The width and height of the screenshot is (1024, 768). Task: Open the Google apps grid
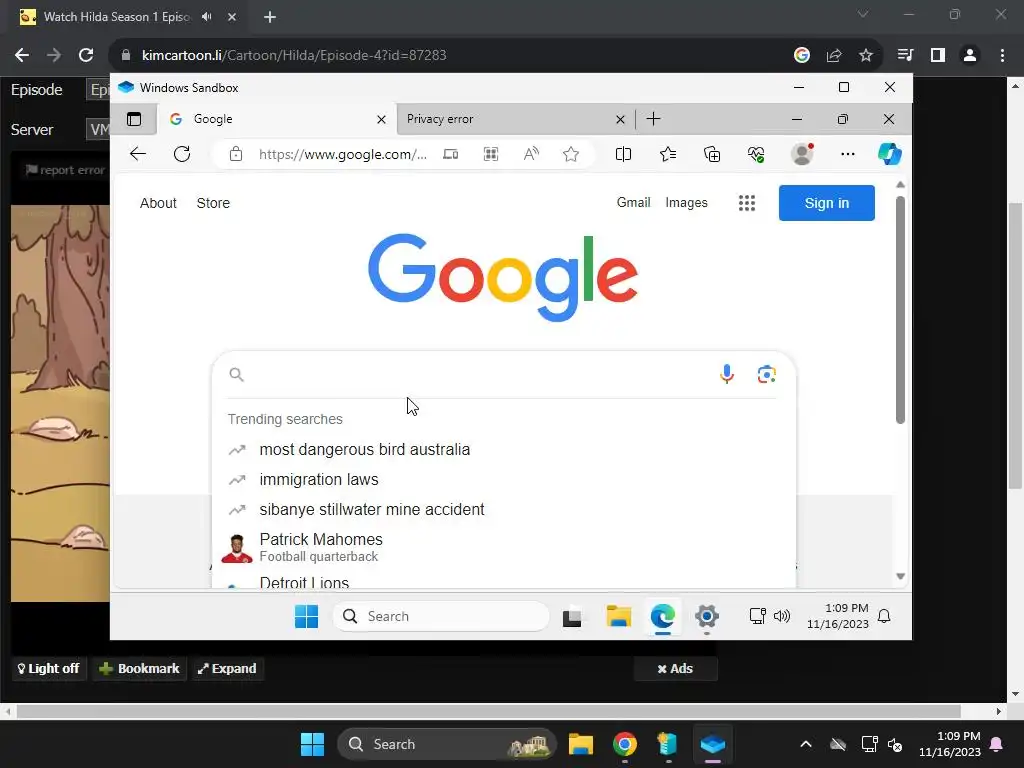[746, 203]
